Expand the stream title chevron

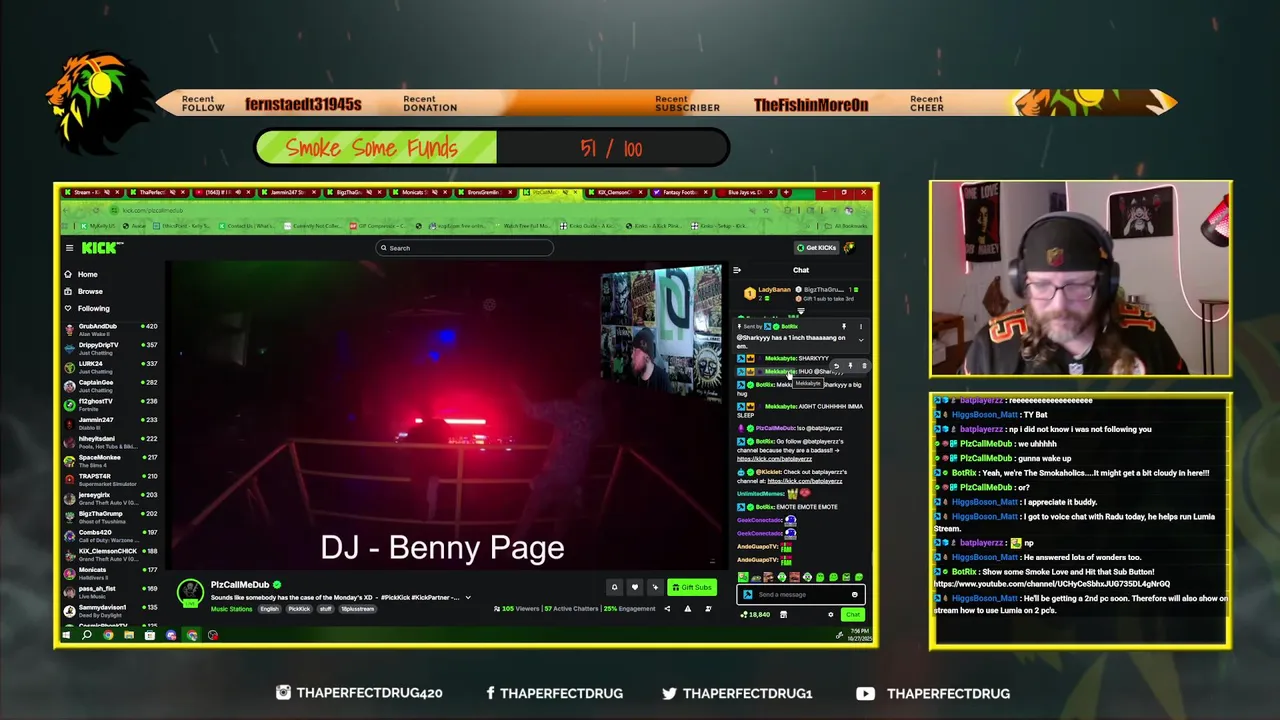(467, 597)
